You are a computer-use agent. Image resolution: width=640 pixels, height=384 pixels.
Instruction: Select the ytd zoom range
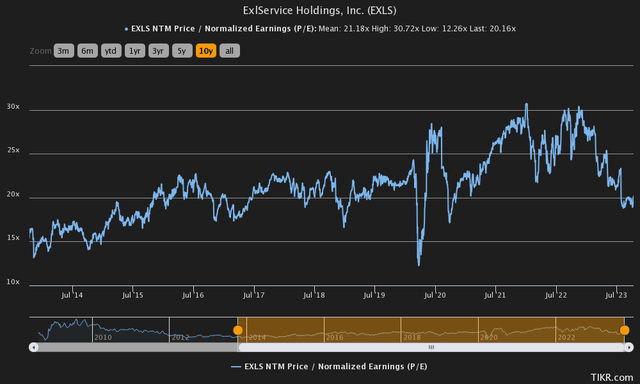111,51
